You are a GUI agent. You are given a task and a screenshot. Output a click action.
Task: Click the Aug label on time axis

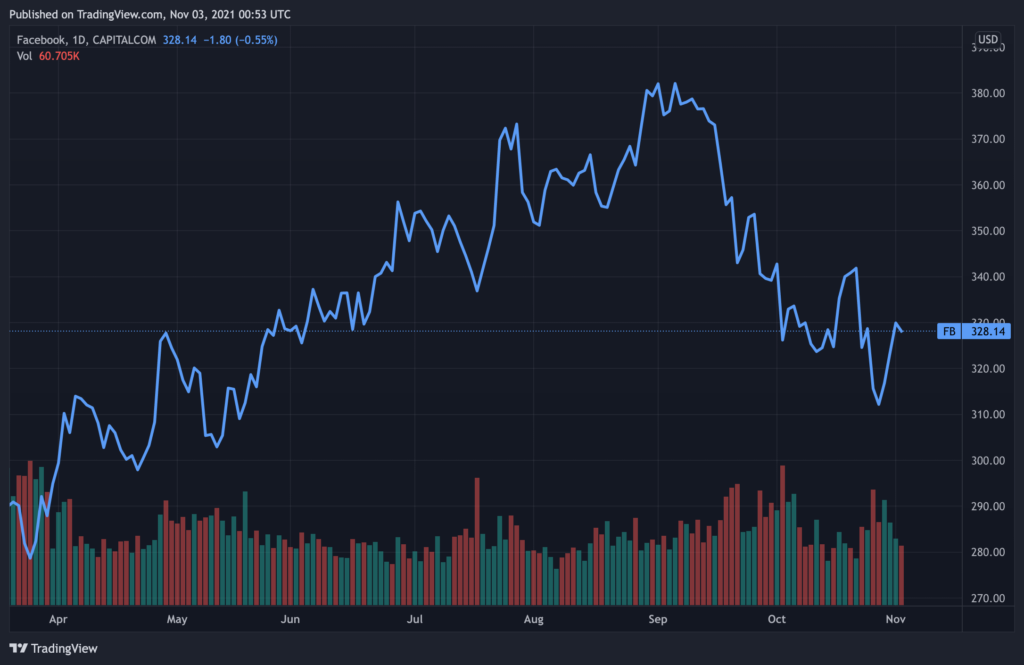point(534,619)
